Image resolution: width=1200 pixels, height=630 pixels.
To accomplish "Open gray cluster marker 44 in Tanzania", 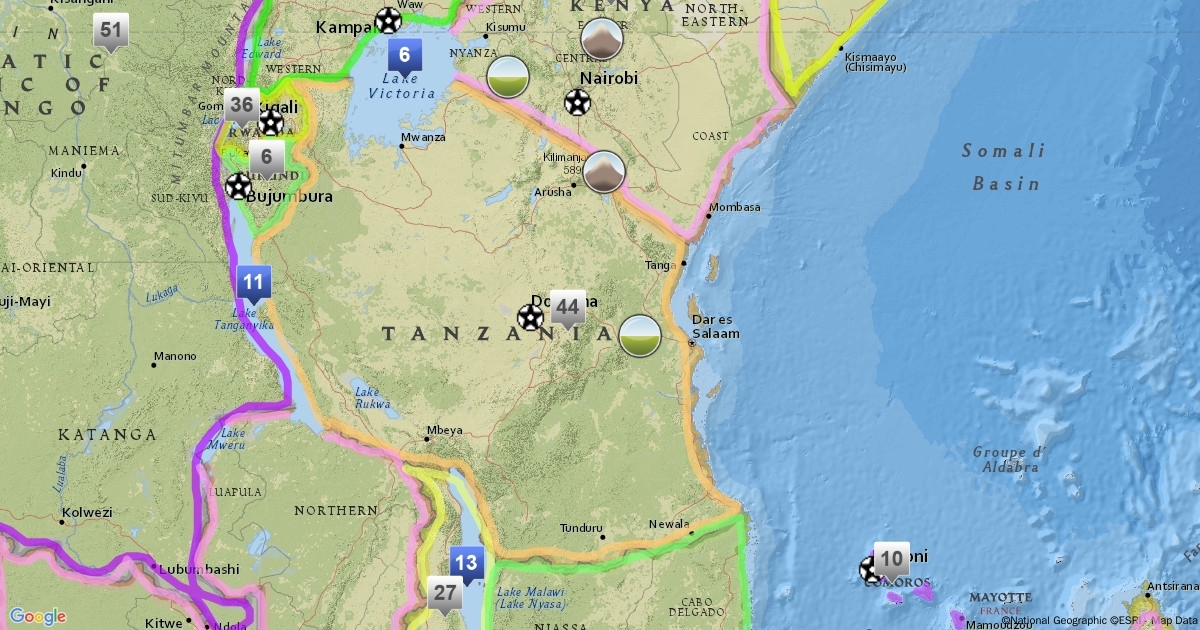I will 568,307.
